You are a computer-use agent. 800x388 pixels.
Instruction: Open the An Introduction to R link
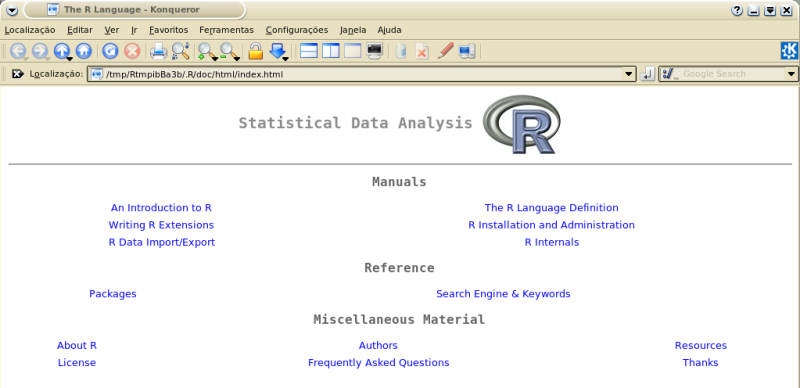(x=161, y=208)
